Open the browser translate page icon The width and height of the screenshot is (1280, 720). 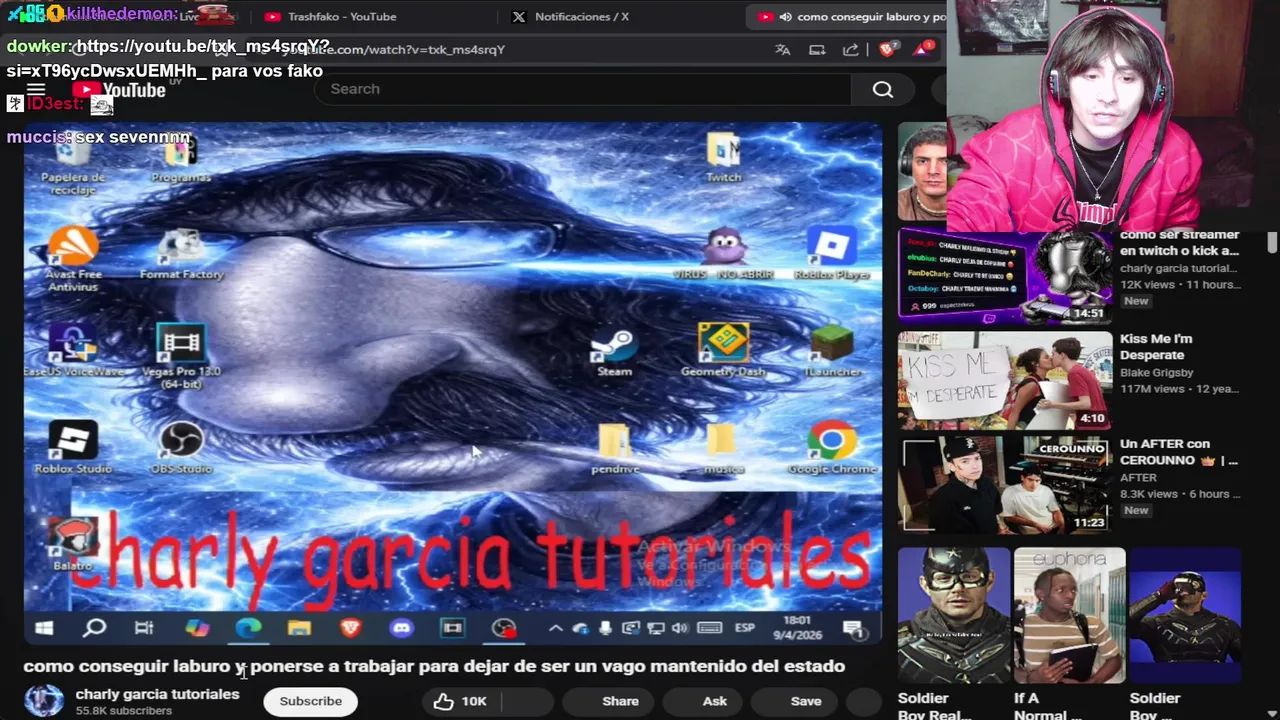(783, 49)
